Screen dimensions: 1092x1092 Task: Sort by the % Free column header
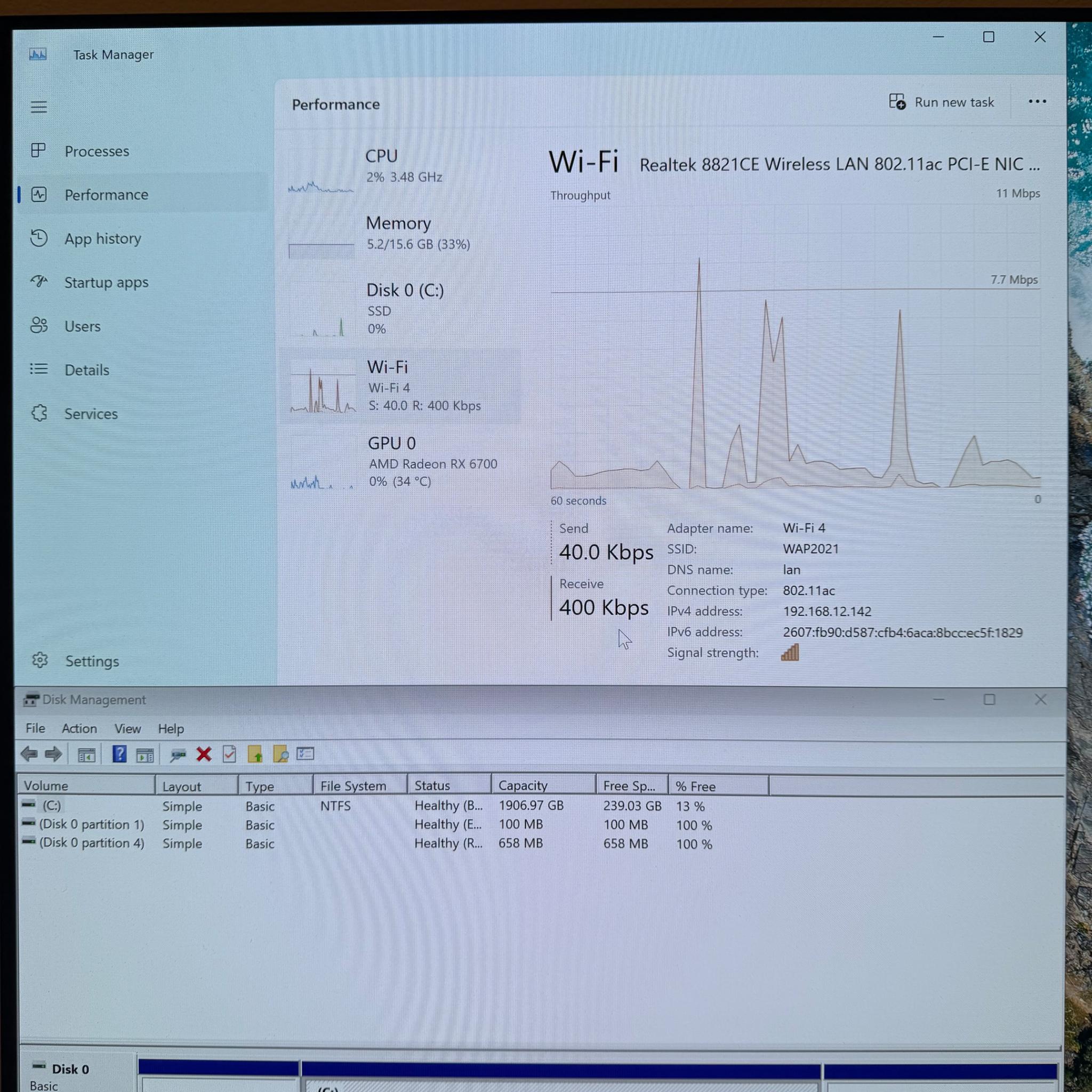(x=718, y=786)
